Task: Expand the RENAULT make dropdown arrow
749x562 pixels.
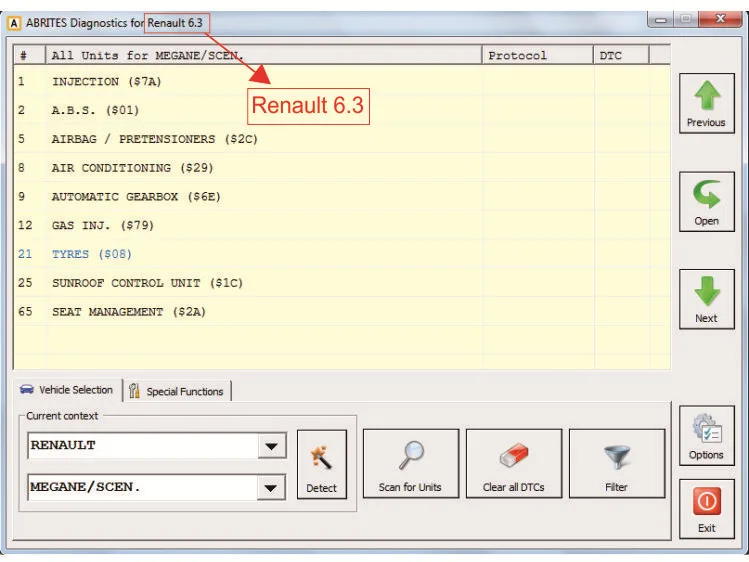Action: 272,446
